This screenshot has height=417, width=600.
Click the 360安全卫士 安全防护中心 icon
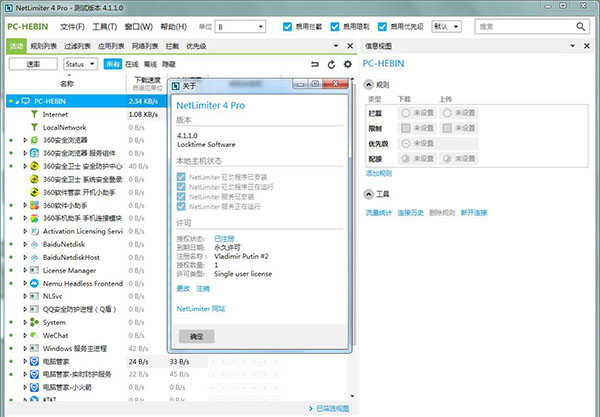(34, 166)
